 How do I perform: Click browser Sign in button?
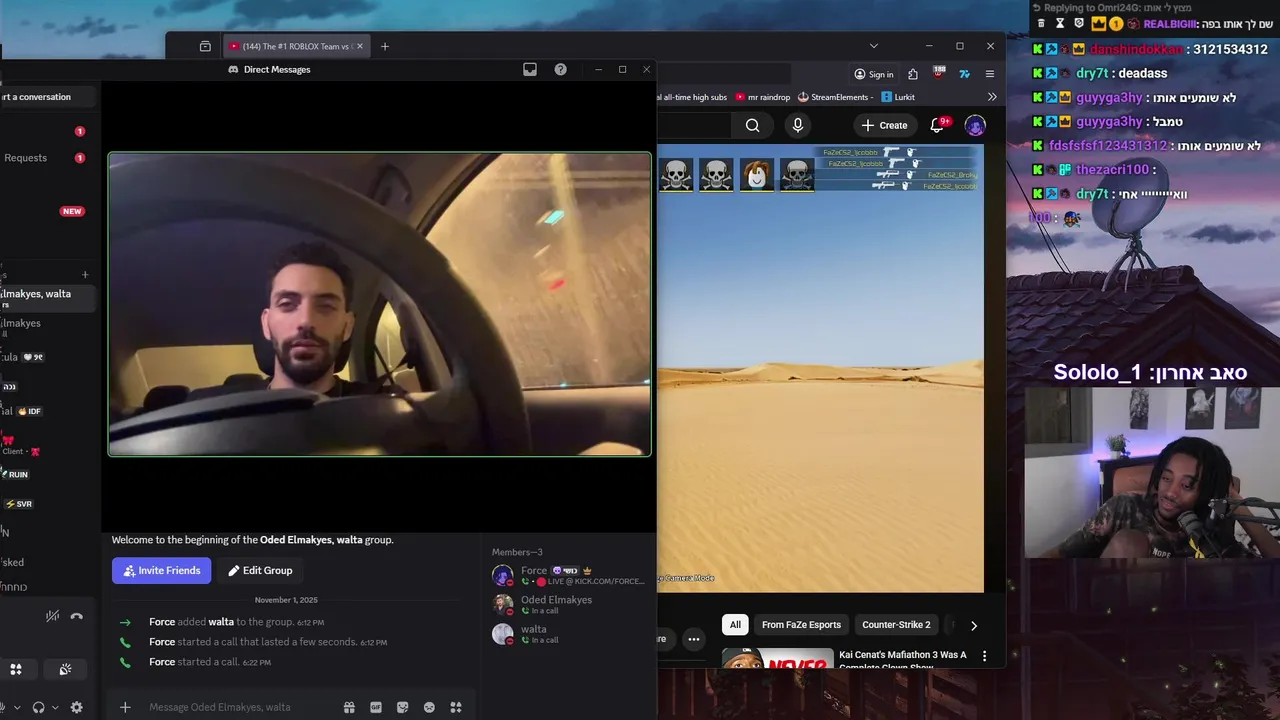pyautogui.click(x=873, y=74)
